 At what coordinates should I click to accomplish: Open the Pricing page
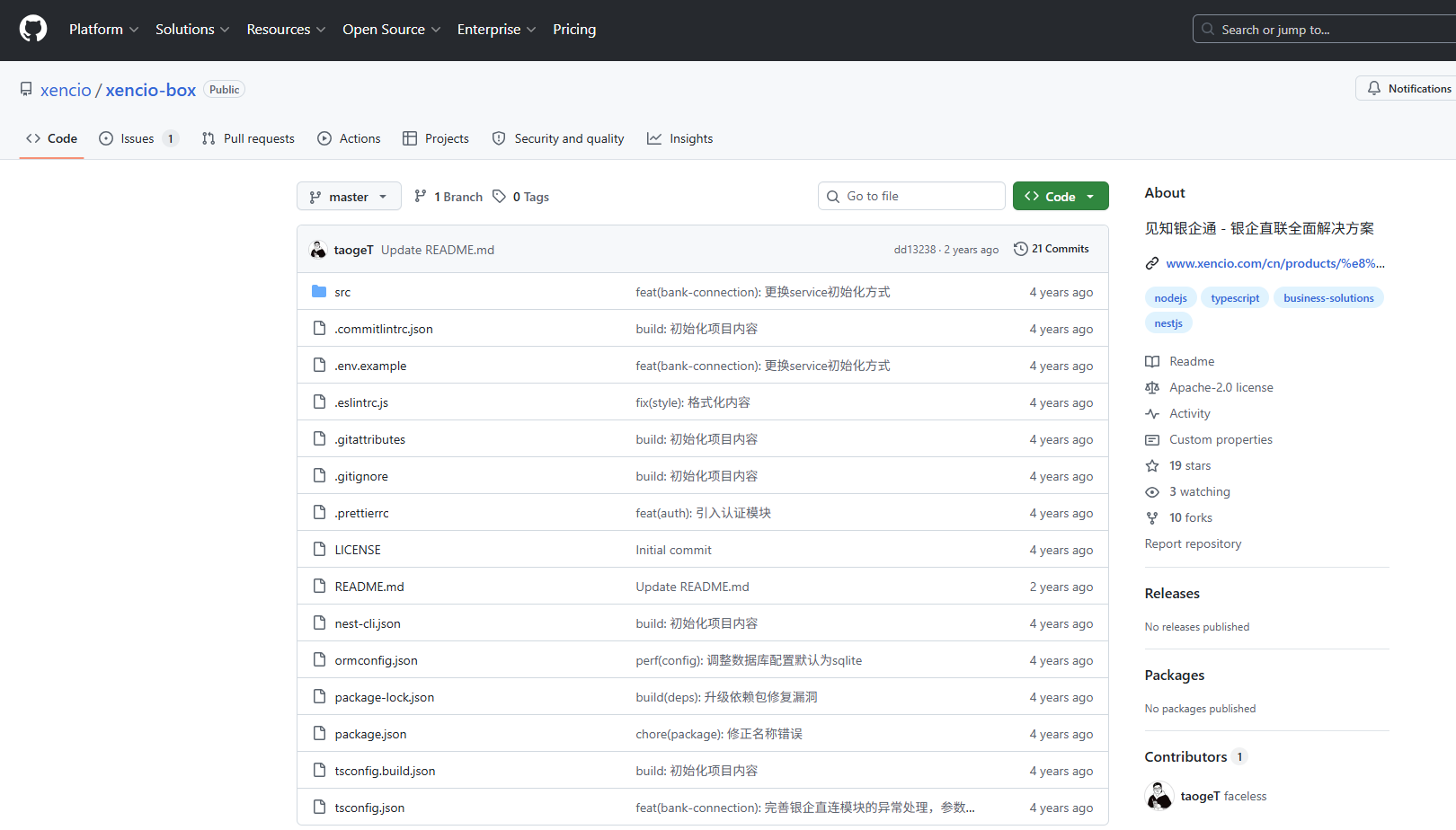574,29
